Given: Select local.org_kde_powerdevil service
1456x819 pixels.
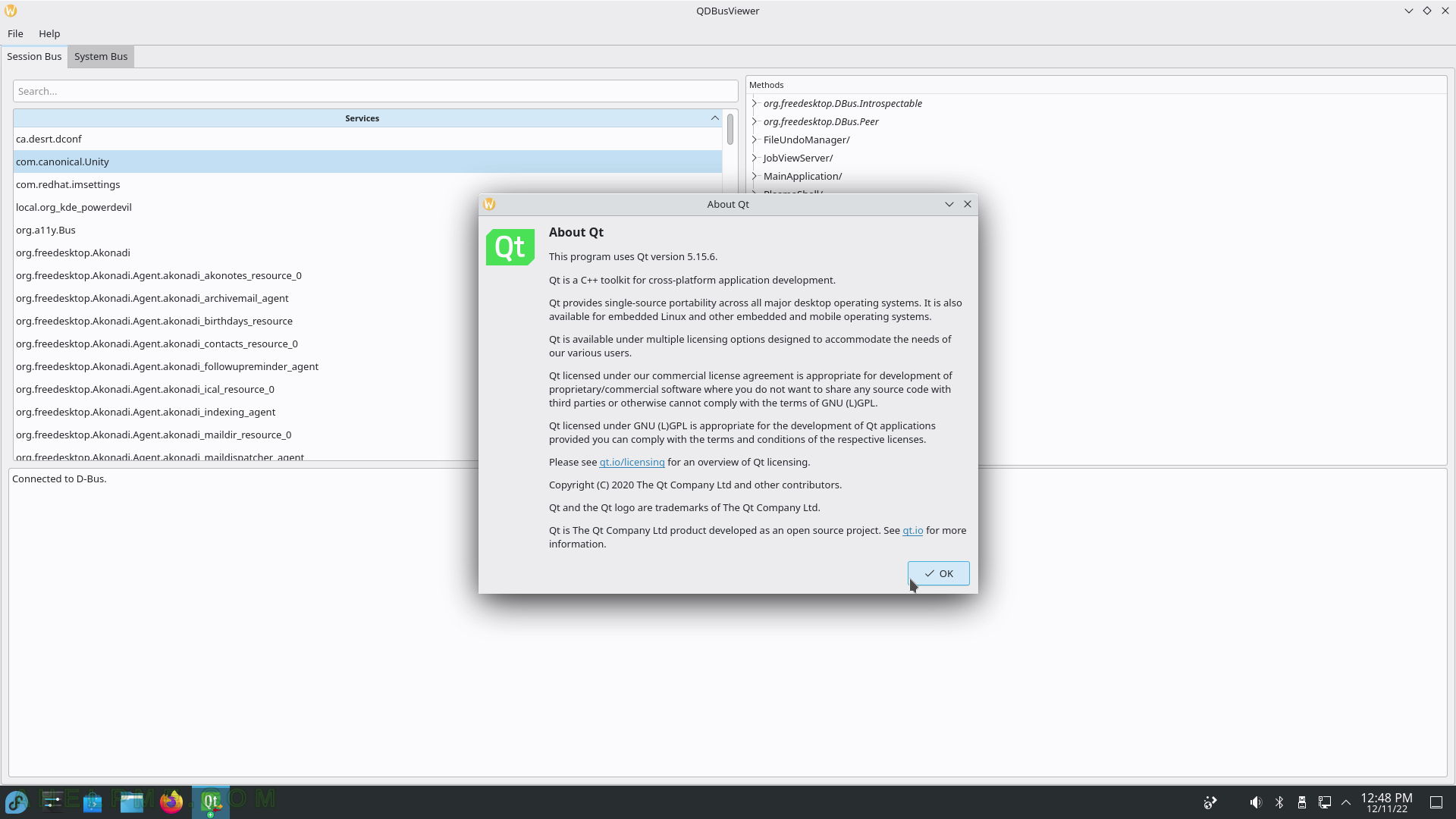Looking at the screenshot, I should coord(246,207).
